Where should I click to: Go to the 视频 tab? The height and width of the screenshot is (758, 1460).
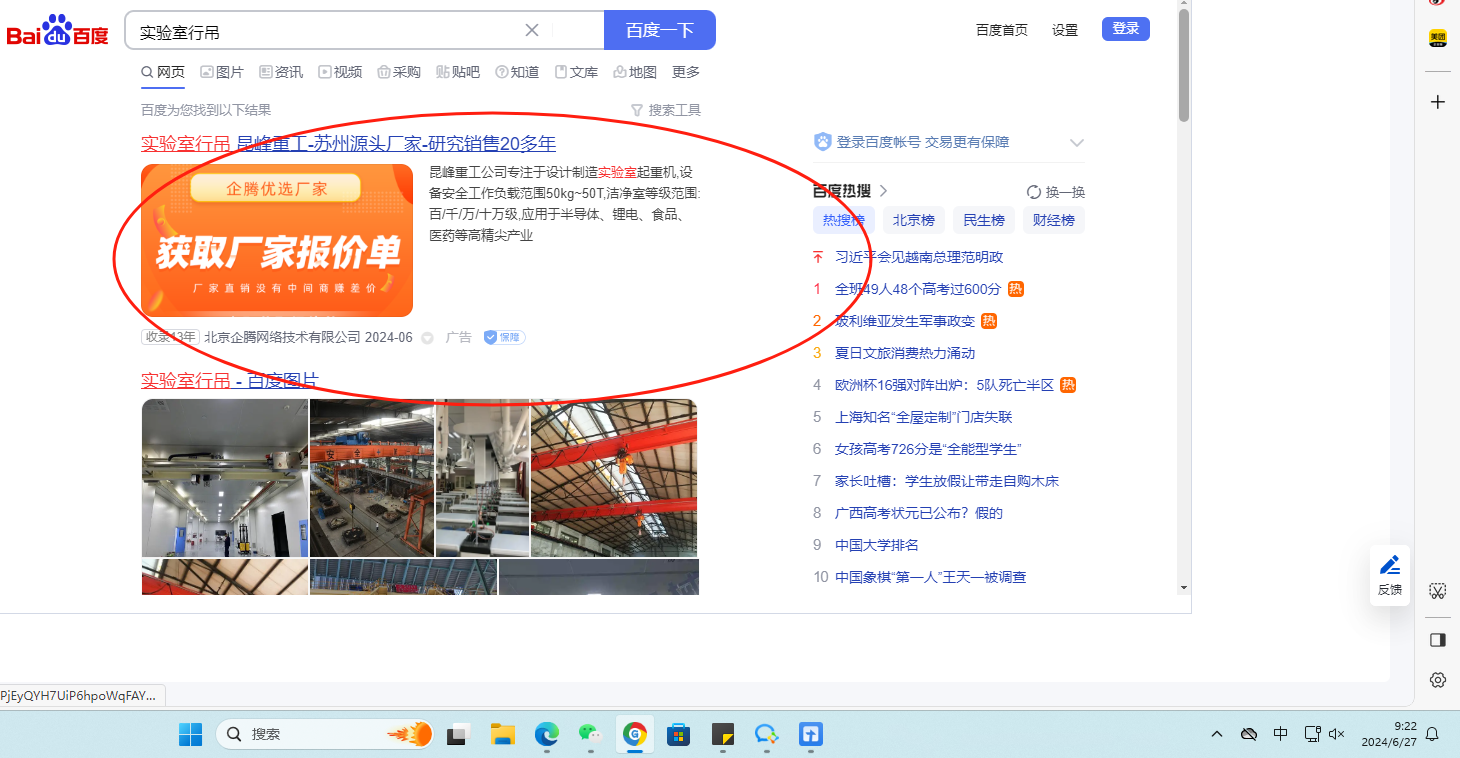[x=340, y=72]
